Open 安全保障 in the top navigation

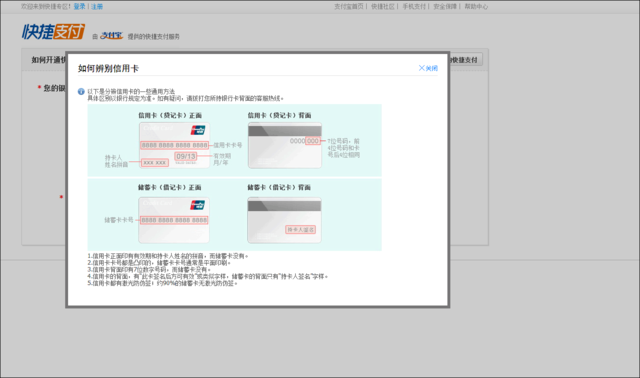445,7
